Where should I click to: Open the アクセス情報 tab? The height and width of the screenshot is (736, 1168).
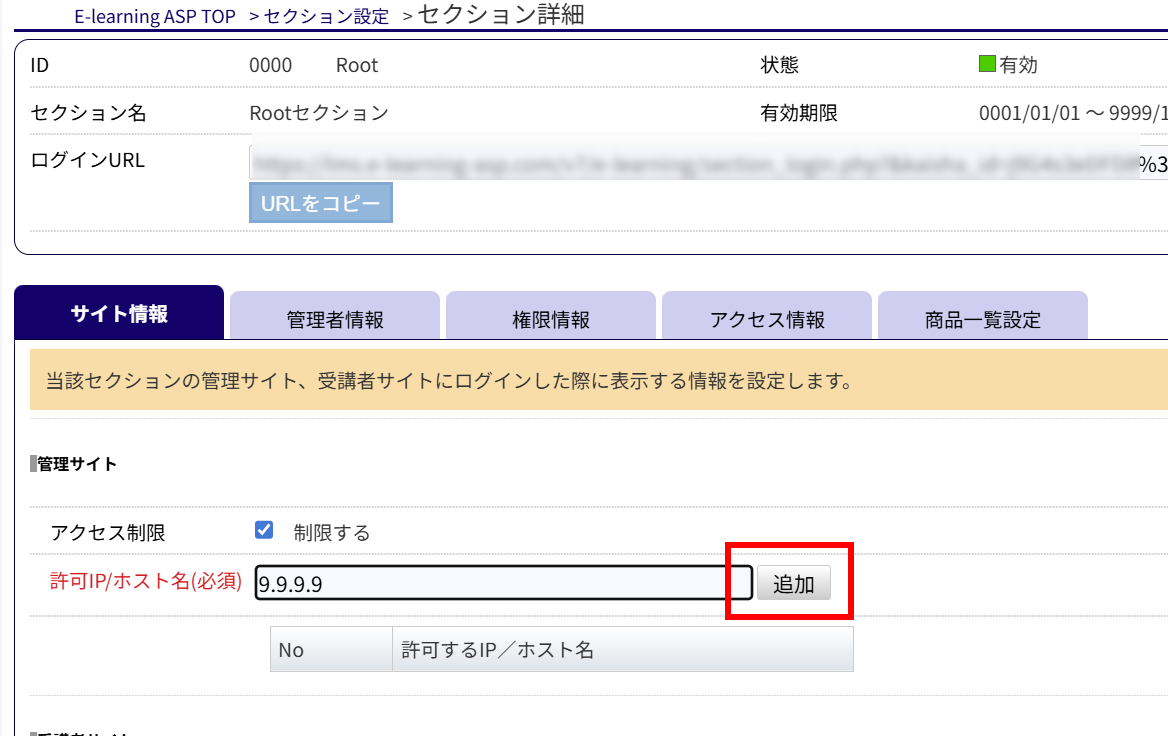tap(767, 319)
